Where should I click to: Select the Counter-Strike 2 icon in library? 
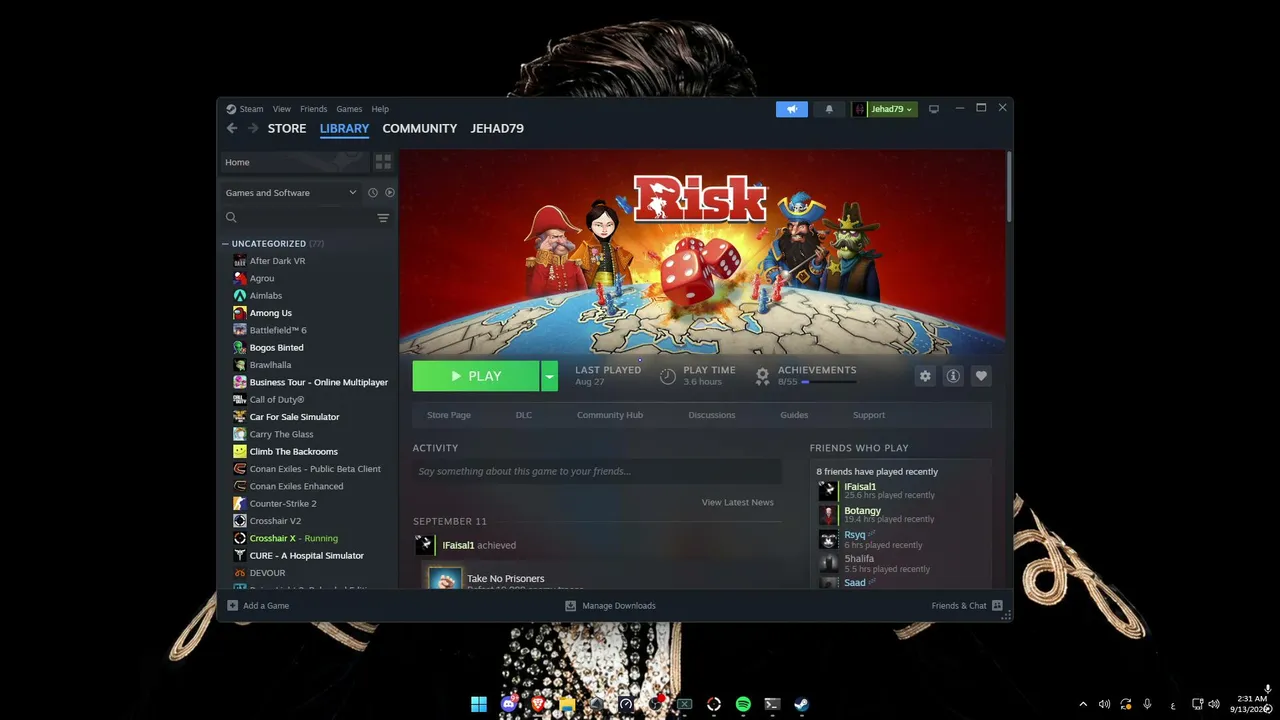tap(240, 503)
